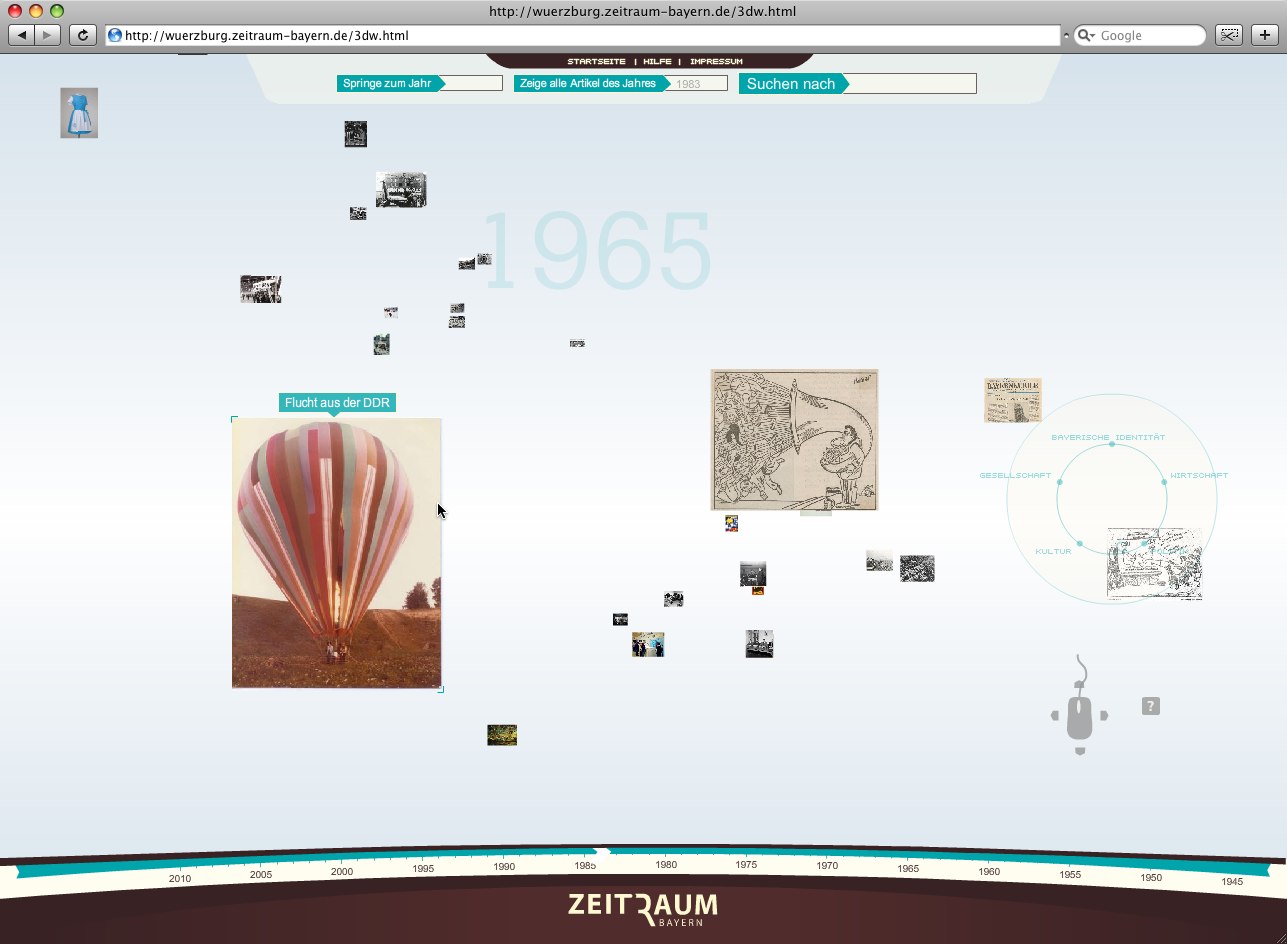Image resolution: width=1287 pixels, height=944 pixels.
Task: Jump to 2010 on the timeline
Action: click(180, 879)
